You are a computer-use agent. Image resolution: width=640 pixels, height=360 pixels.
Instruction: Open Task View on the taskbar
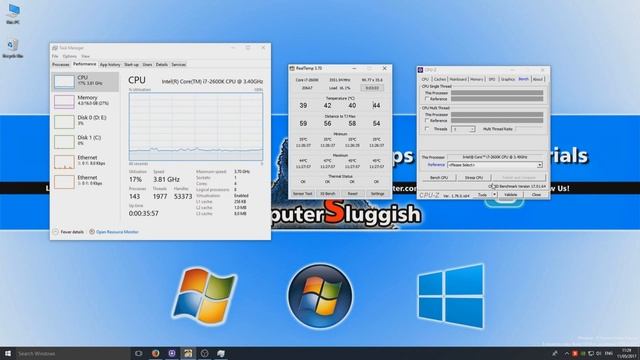pyautogui.click(x=138, y=353)
